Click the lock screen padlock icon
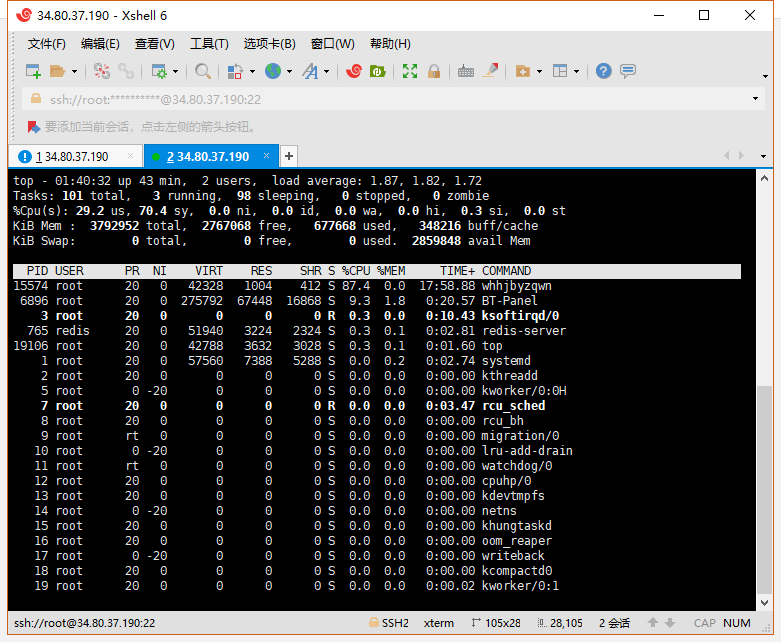Screen dimensions: 781x642 point(434,71)
